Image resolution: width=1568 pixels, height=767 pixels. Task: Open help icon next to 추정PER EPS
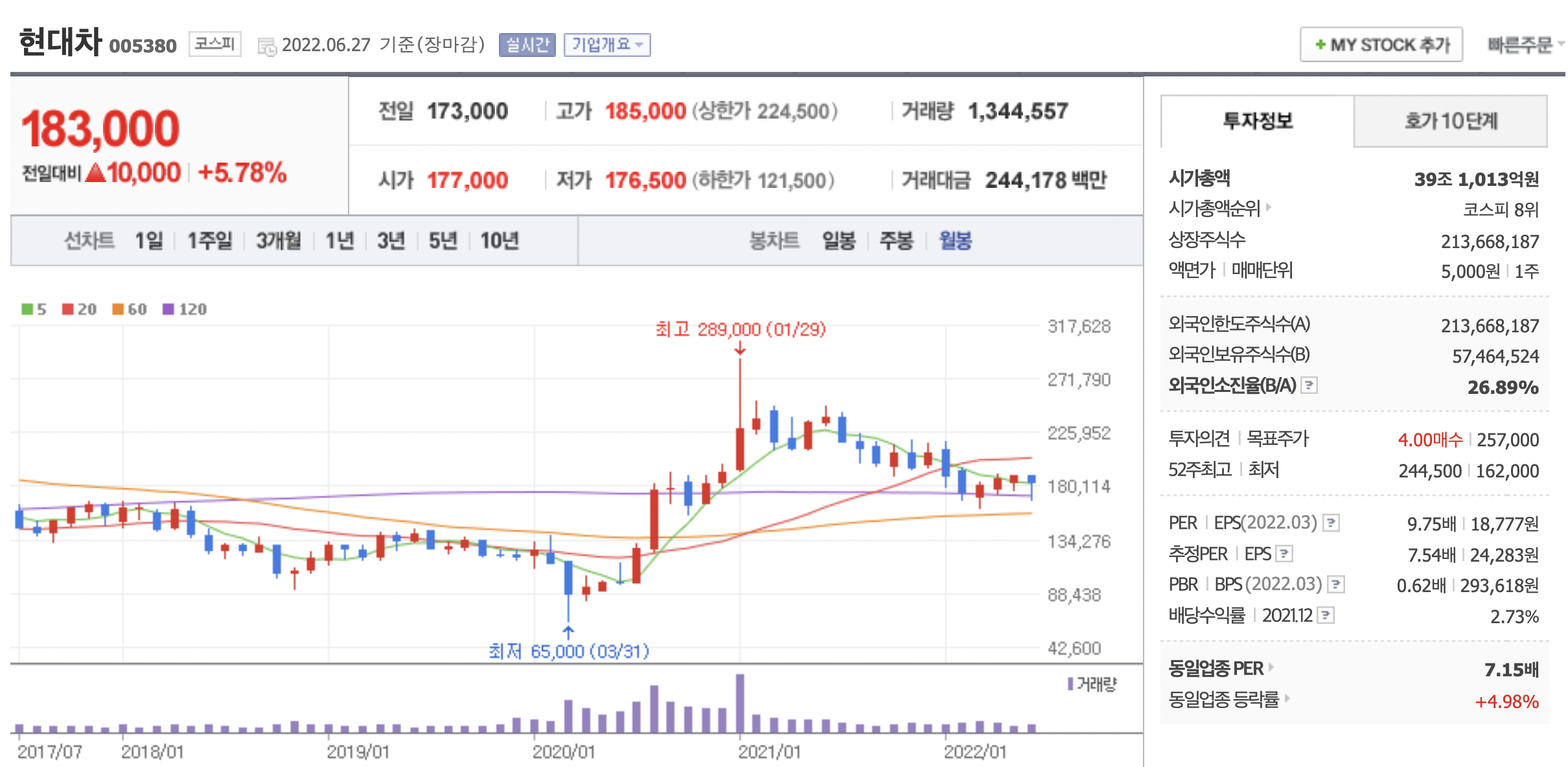(1284, 554)
